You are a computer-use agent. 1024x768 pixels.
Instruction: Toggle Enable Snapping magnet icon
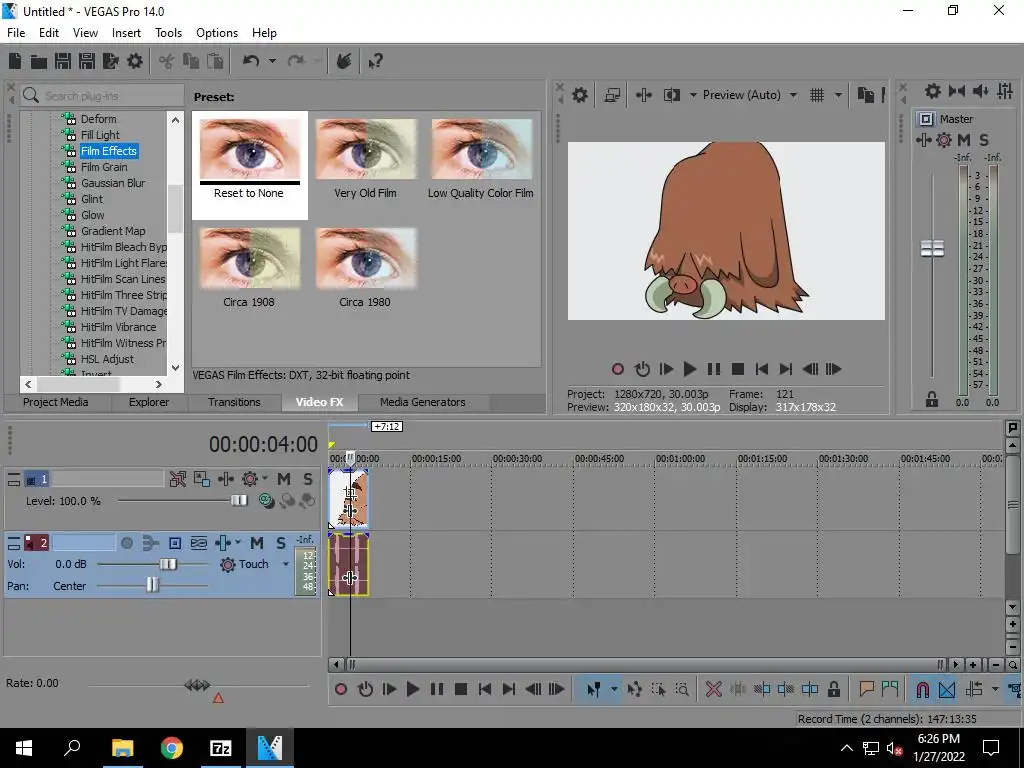(922, 689)
